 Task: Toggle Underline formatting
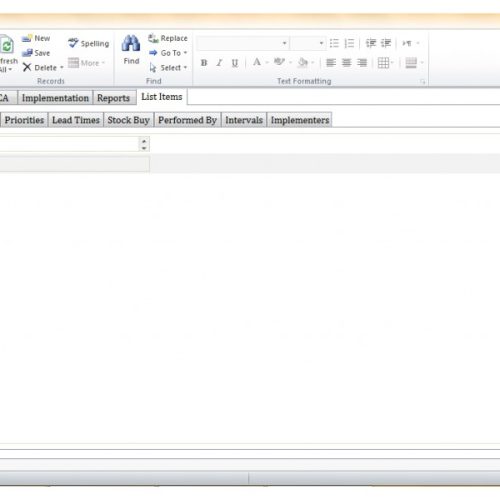(235, 63)
